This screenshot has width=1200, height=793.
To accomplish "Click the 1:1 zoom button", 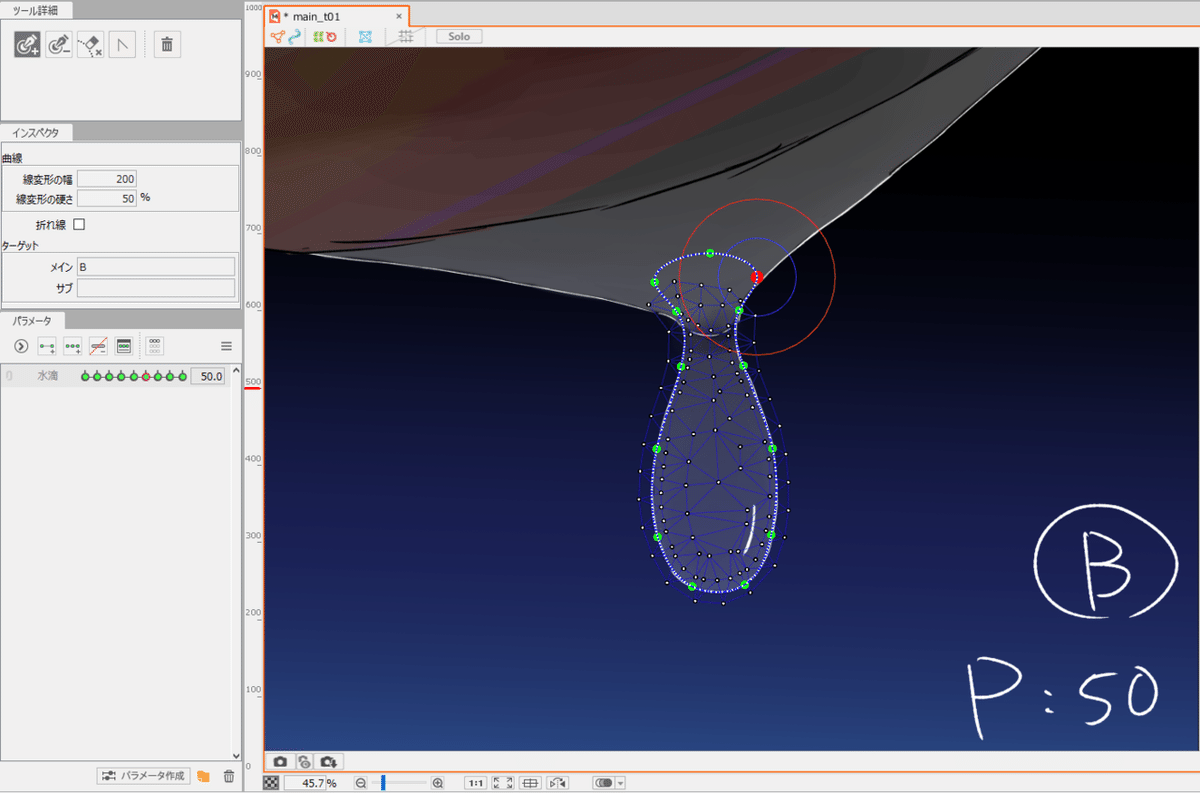I will pos(476,783).
